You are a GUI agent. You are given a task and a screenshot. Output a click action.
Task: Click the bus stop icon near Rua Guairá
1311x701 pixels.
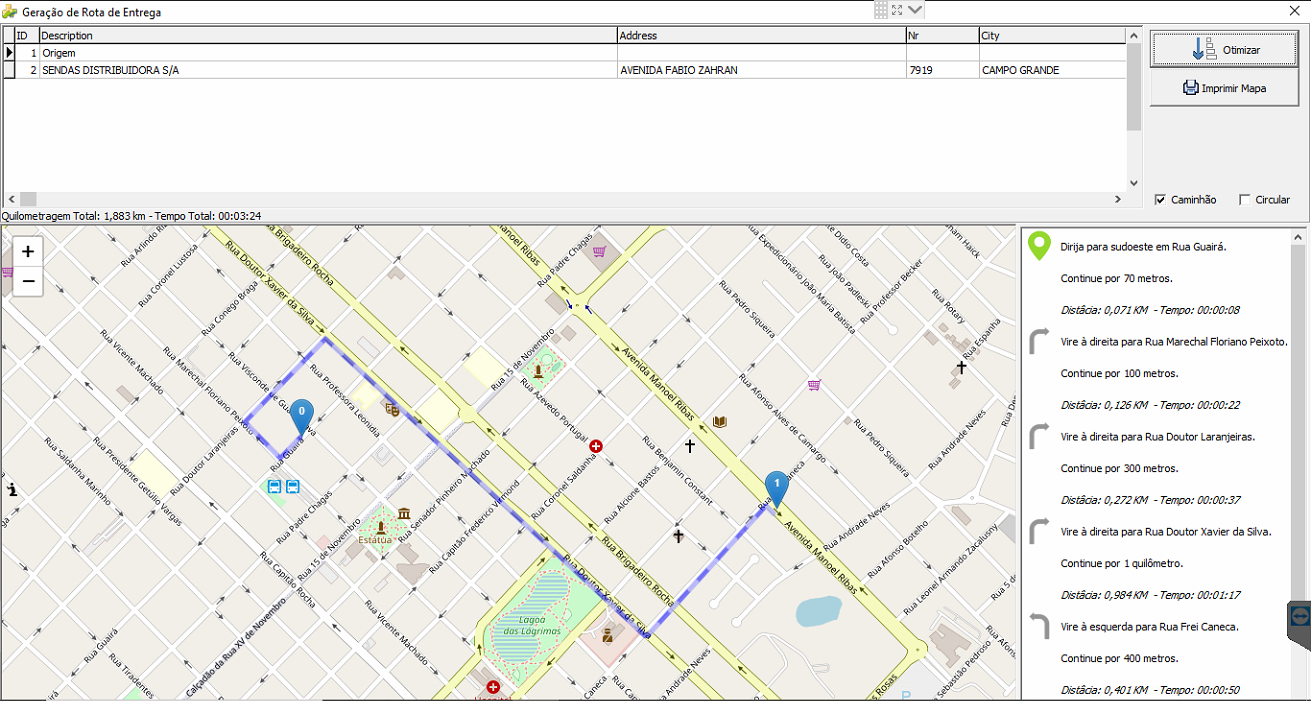[274, 487]
